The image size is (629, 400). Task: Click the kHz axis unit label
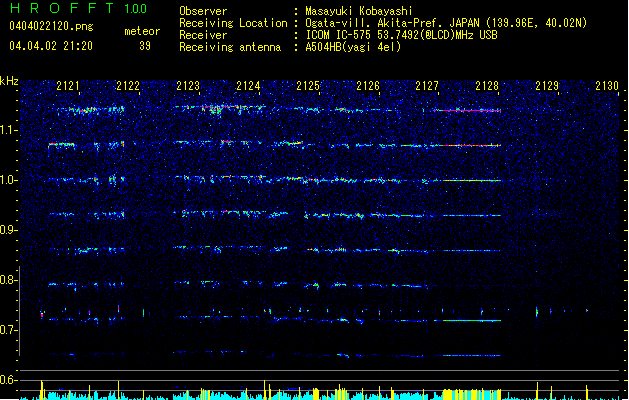(9, 81)
